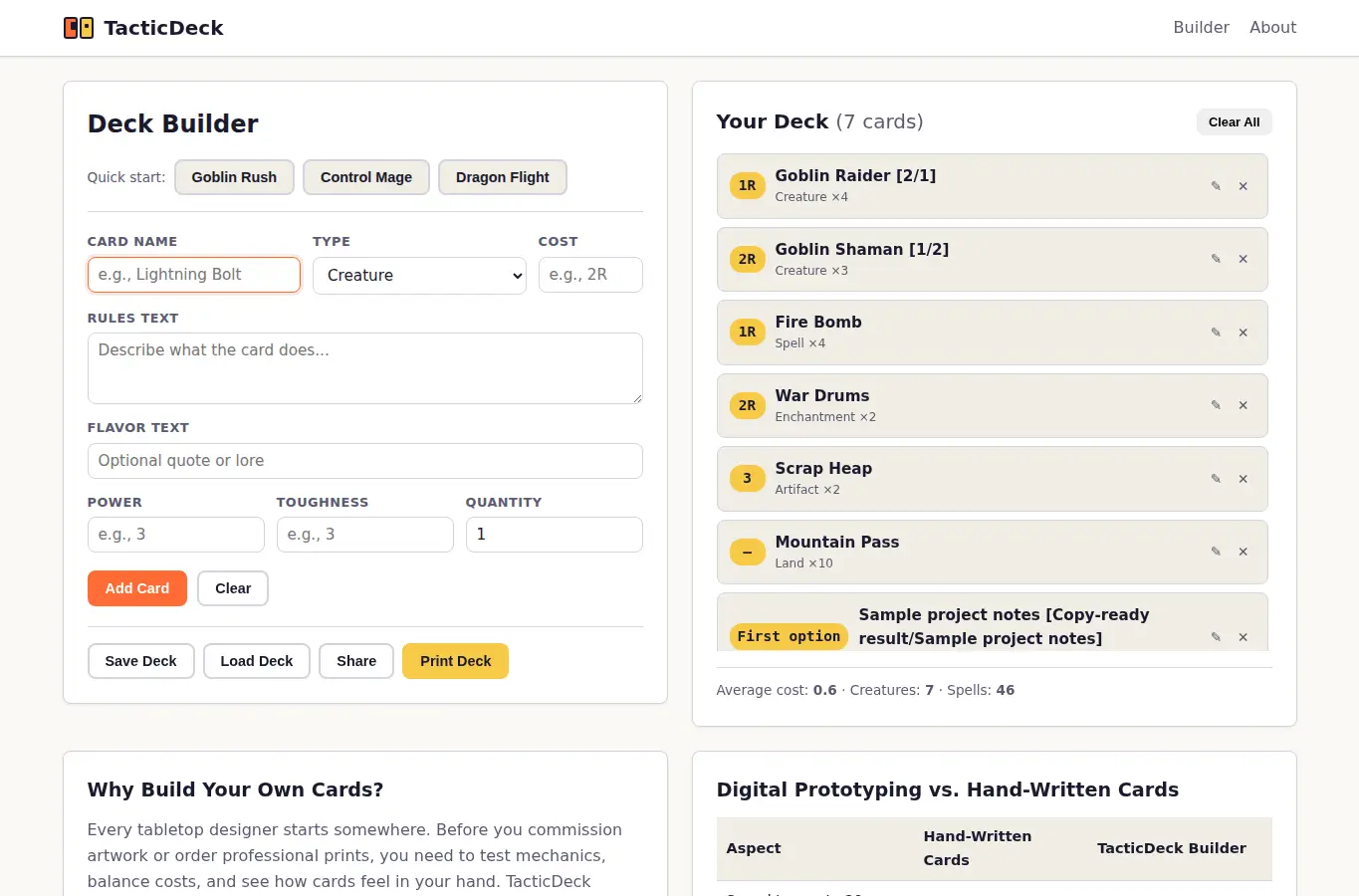Image resolution: width=1359 pixels, height=896 pixels.
Task: Remove Mountain Pass from deck
Action: (1244, 552)
